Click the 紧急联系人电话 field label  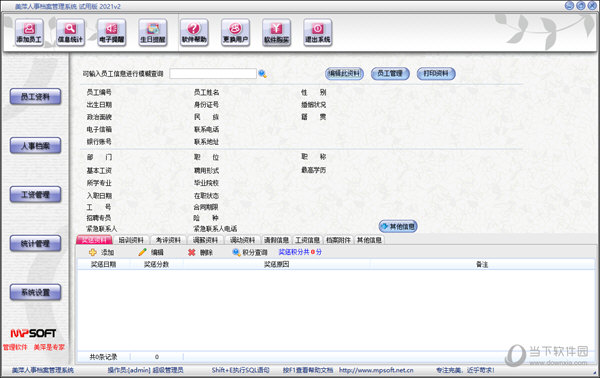click(x=215, y=229)
